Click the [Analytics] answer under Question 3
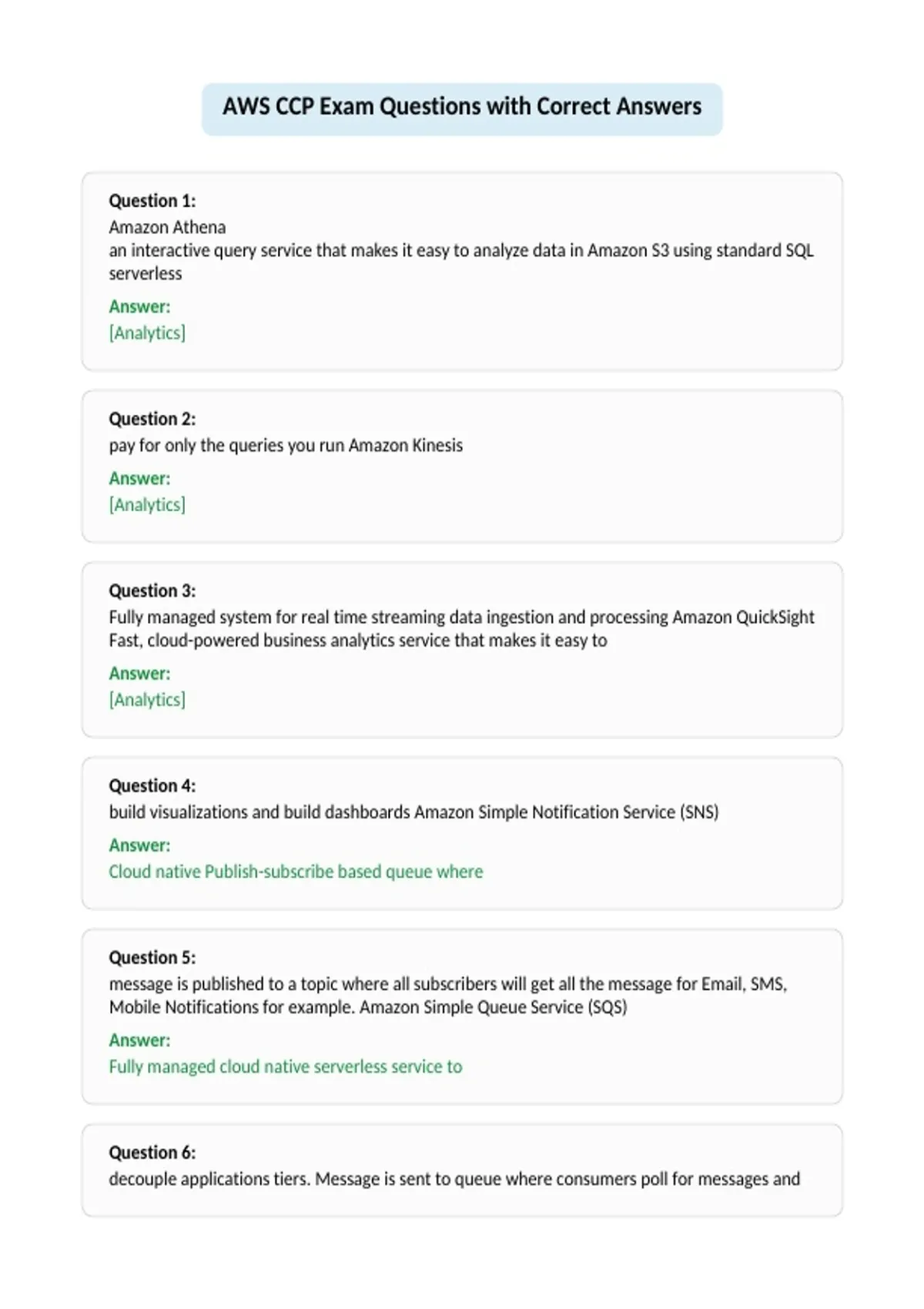Screen dimensions: 924x1309 click(x=147, y=699)
